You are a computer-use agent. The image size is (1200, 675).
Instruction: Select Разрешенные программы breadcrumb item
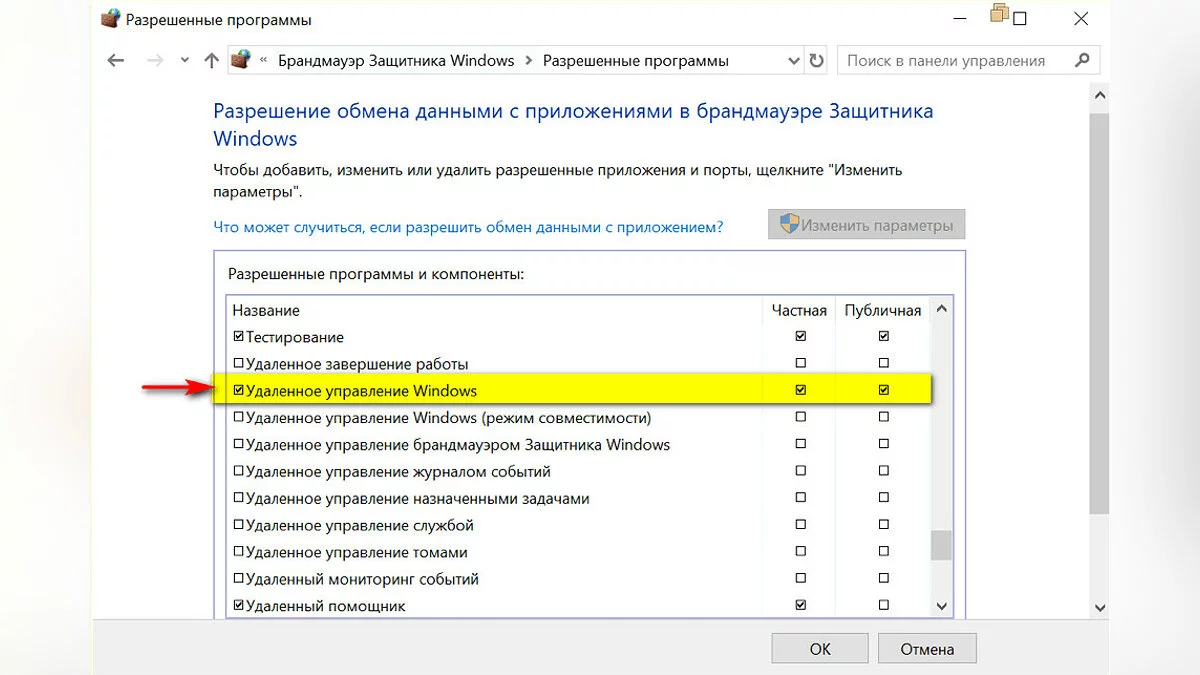636,60
